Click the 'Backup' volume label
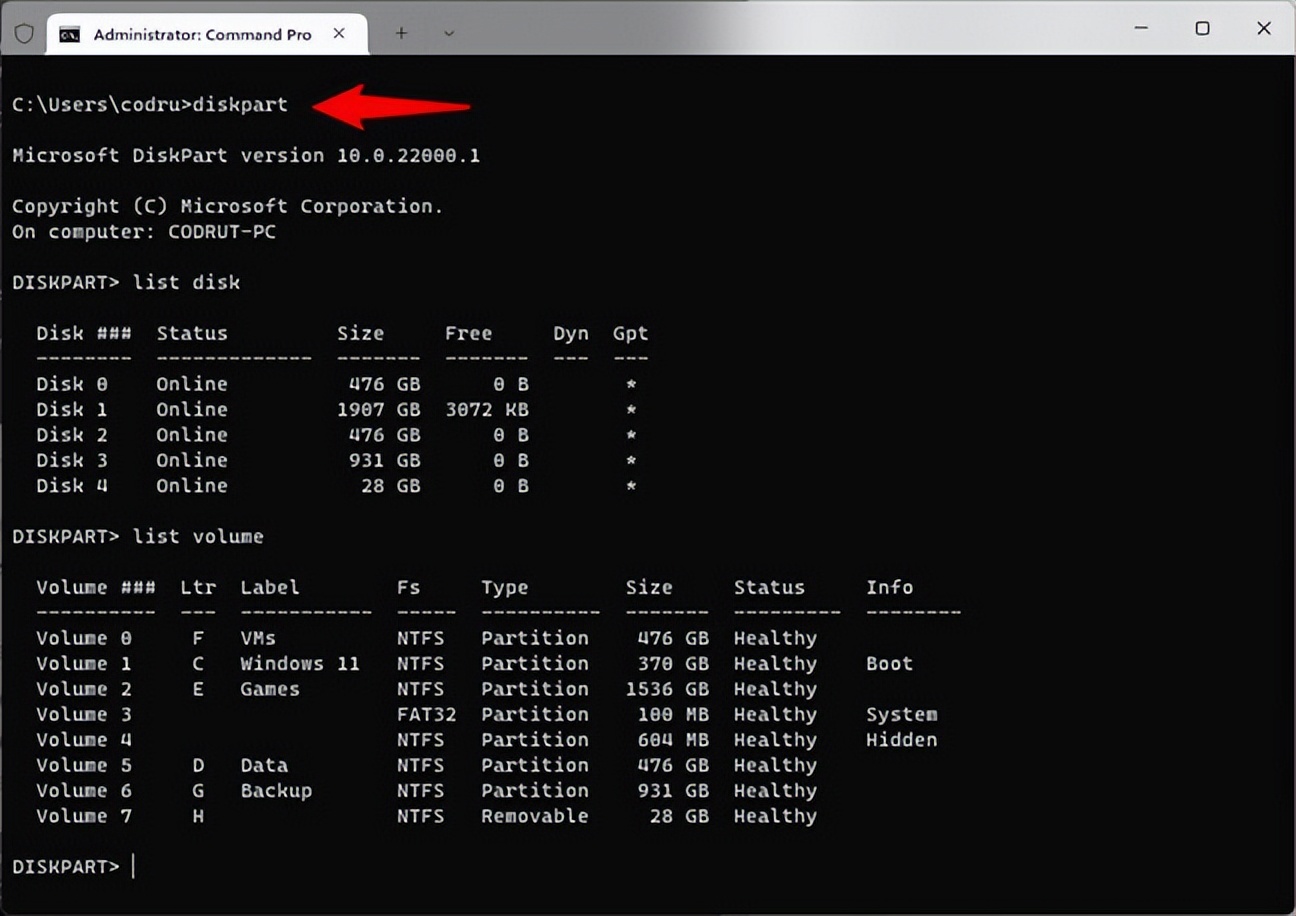The width and height of the screenshot is (1296, 916). 276,791
